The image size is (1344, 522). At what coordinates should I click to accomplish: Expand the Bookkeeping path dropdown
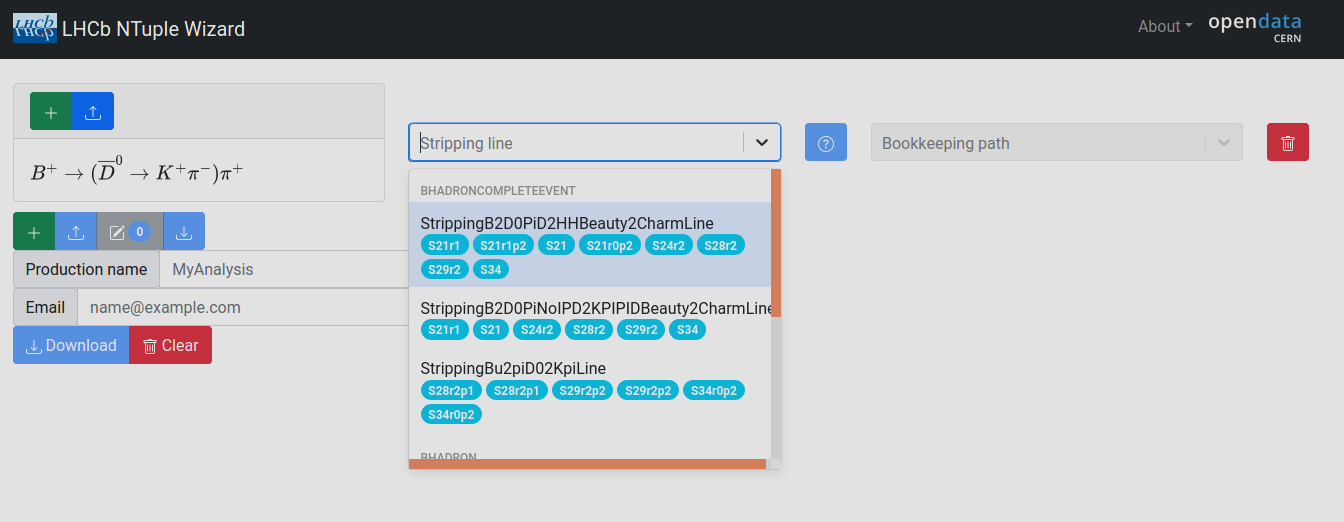point(1223,143)
